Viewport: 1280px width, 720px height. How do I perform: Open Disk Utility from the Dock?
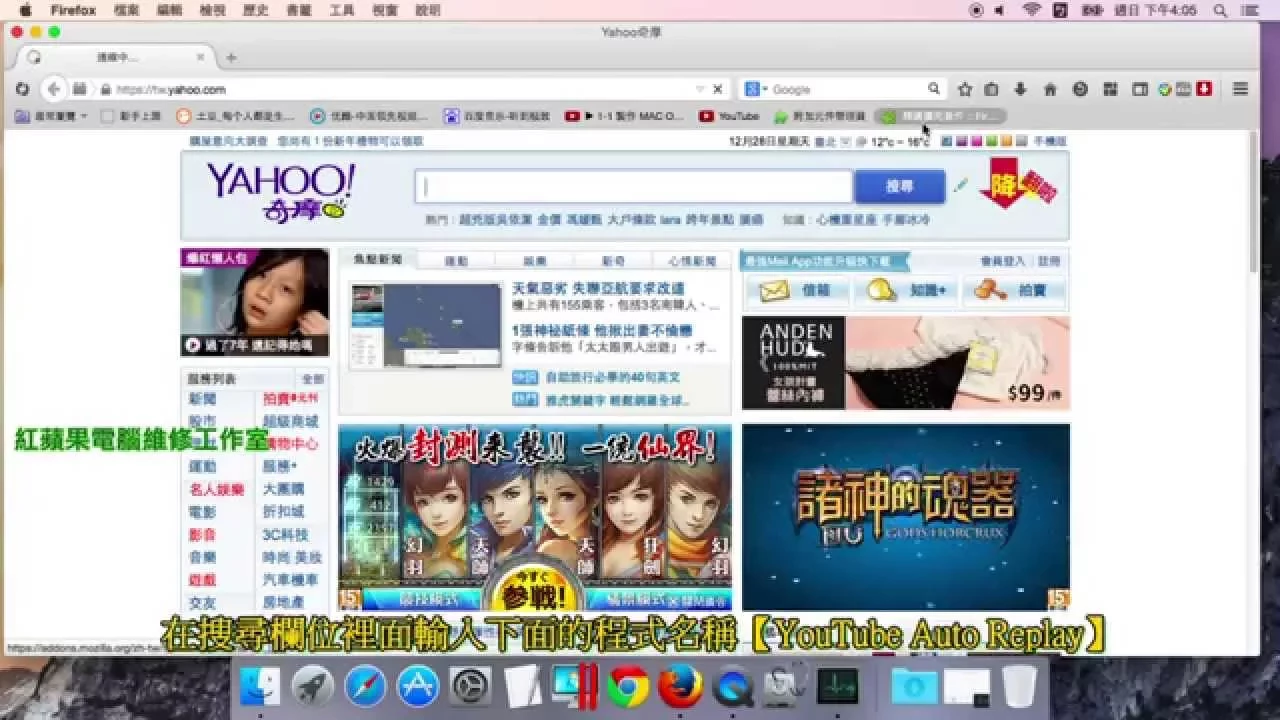coord(785,686)
